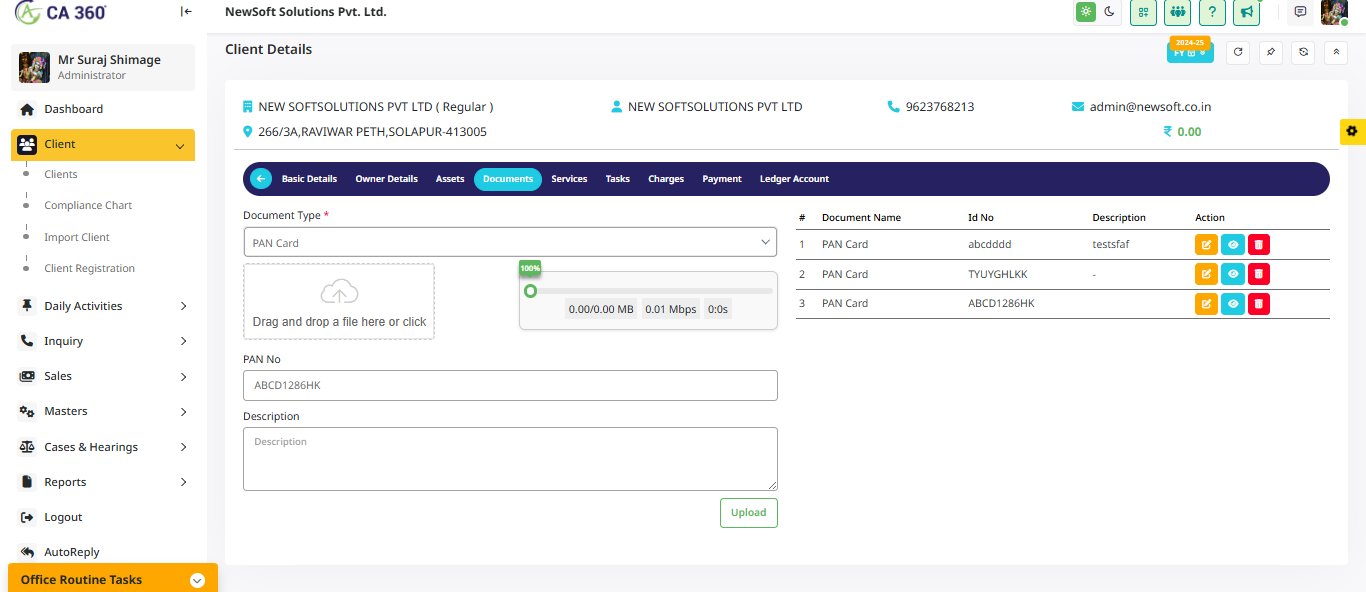Delete the TYUYGHLKK PAN Card document
The height and width of the screenshot is (592, 1366).
[x=1259, y=274]
